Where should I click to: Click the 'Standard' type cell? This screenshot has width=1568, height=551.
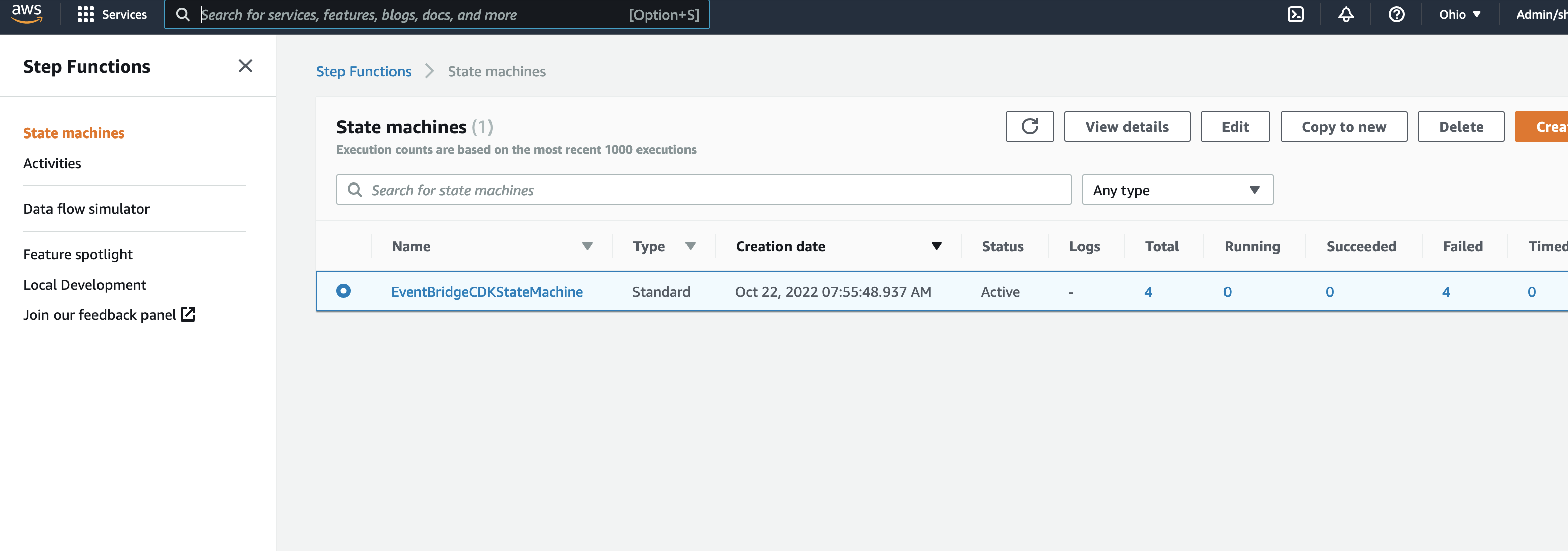click(661, 292)
